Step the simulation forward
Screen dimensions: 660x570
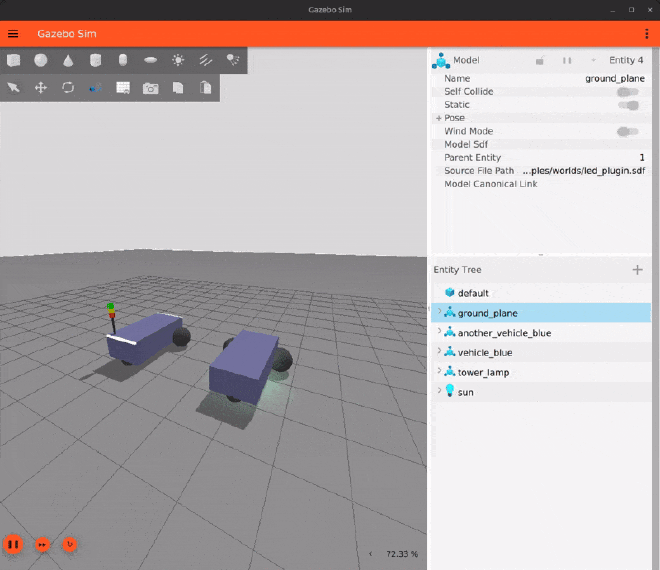42,545
